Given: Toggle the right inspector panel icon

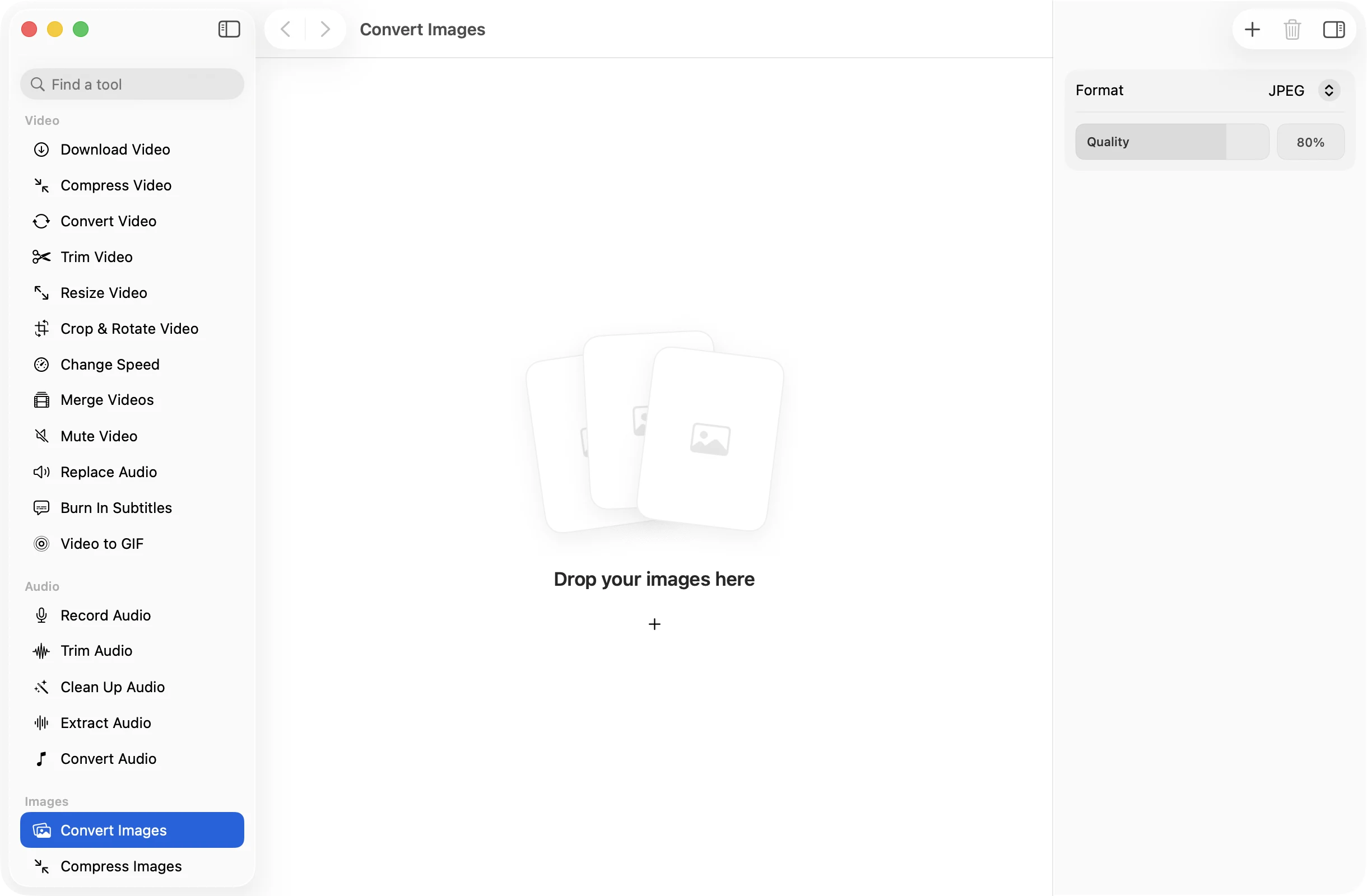Looking at the screenshot, I should [1333, 29].
